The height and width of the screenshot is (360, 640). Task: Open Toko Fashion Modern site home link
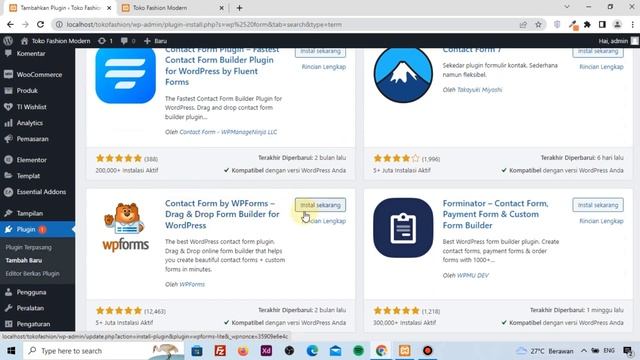pos(56,41)
